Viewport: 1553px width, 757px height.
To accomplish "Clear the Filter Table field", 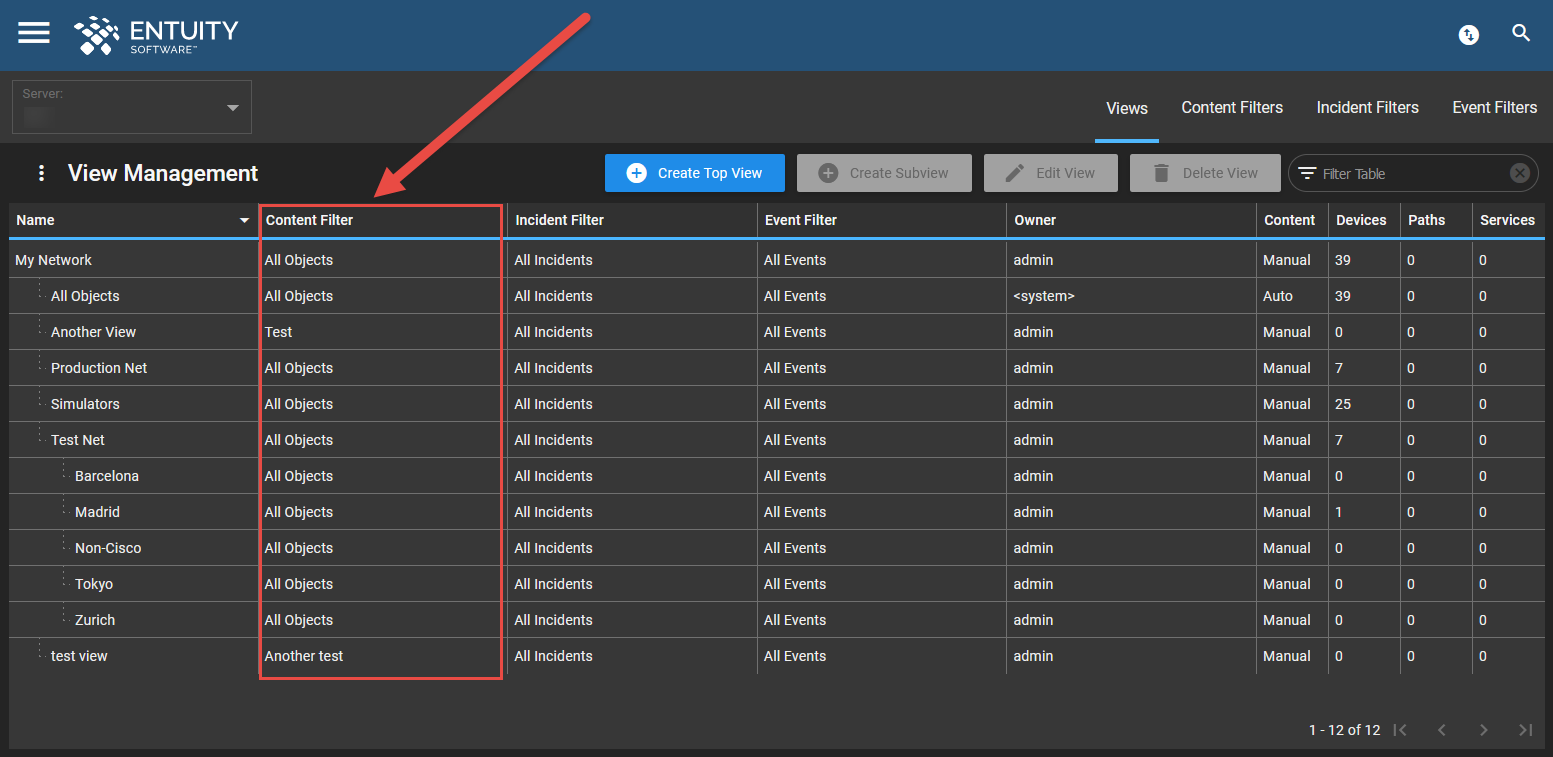I will click(x=1519, y=173).
